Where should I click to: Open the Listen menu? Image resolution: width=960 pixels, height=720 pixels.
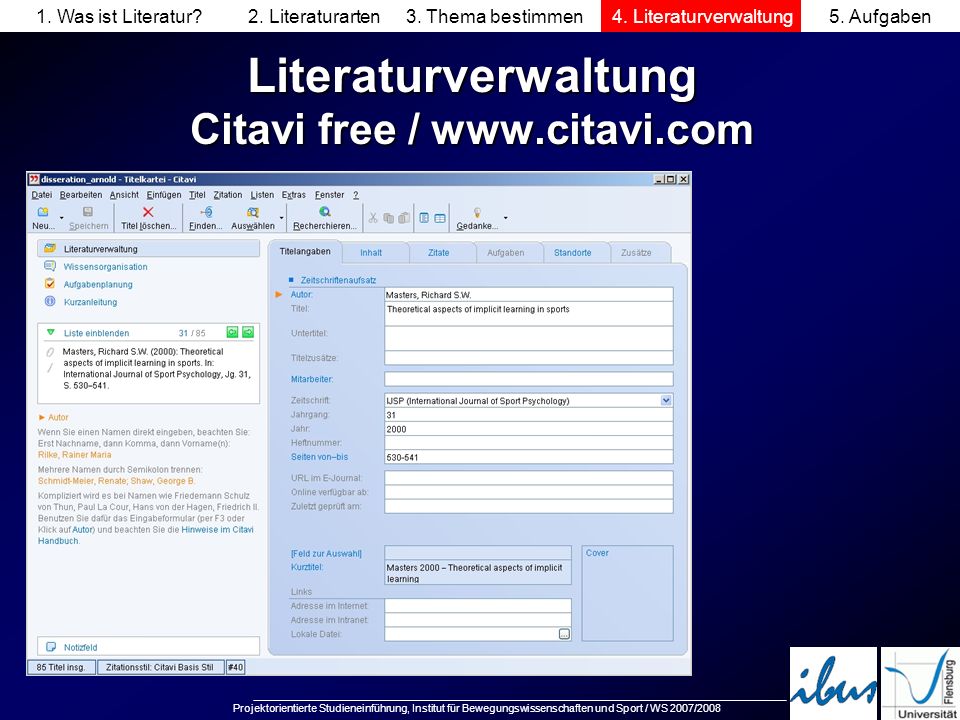(x=262, y=195)
